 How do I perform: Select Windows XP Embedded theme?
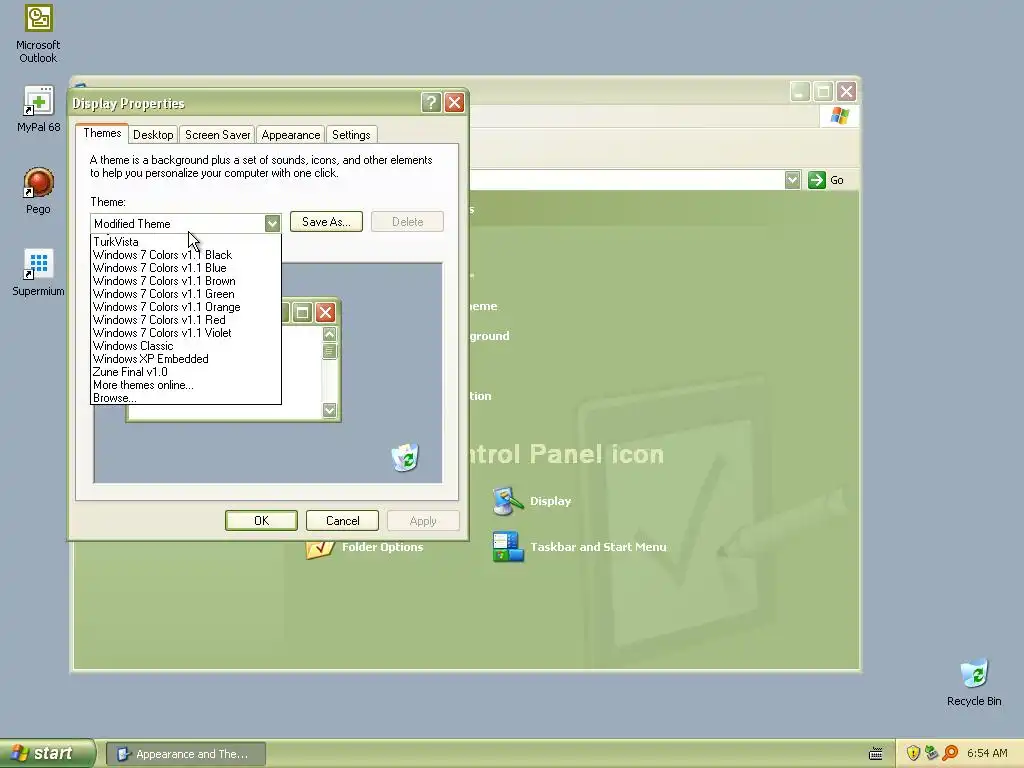(x=185, y=359)
